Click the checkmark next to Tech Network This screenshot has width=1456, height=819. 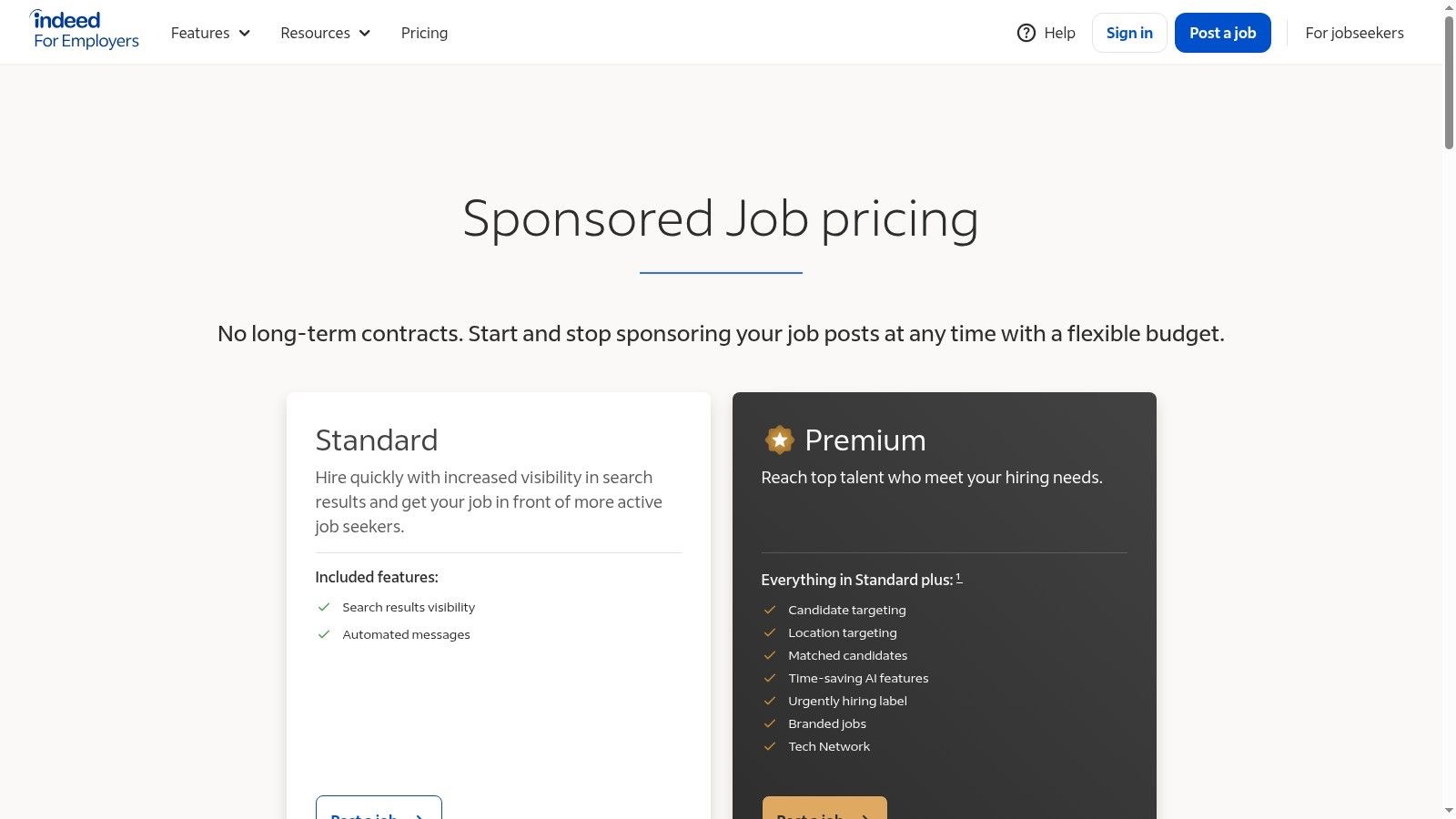[770, 746]
